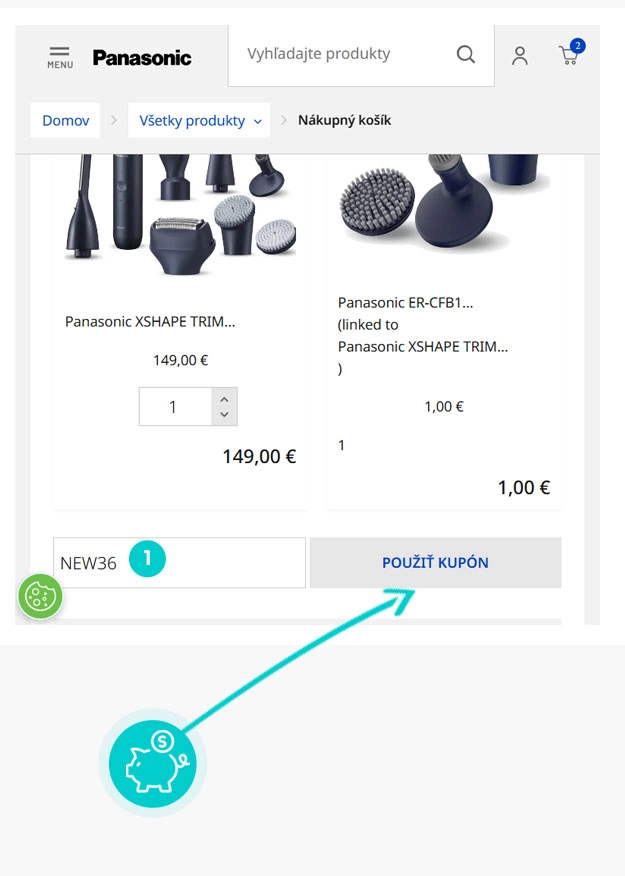Open Panasonic XSHAPE TRIM product link
Image resolution: width=625 pixels, height=876 pixels.
point(150,322)
